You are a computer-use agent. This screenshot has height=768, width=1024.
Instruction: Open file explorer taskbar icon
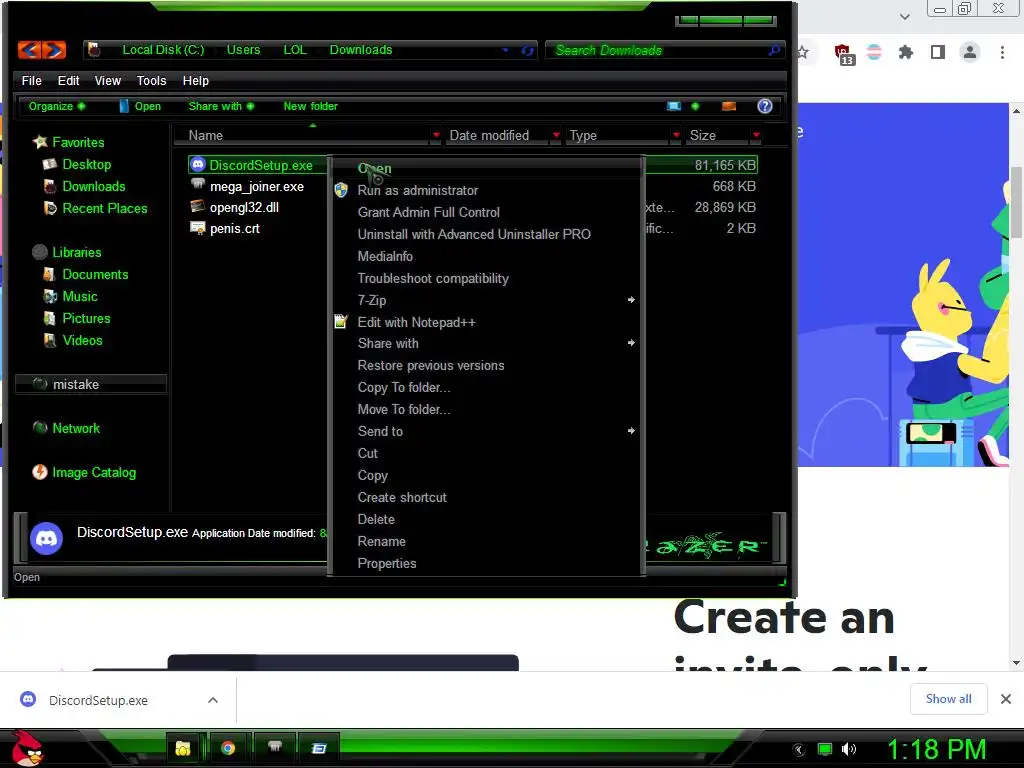pyautogui.click(x=182, y=748)
